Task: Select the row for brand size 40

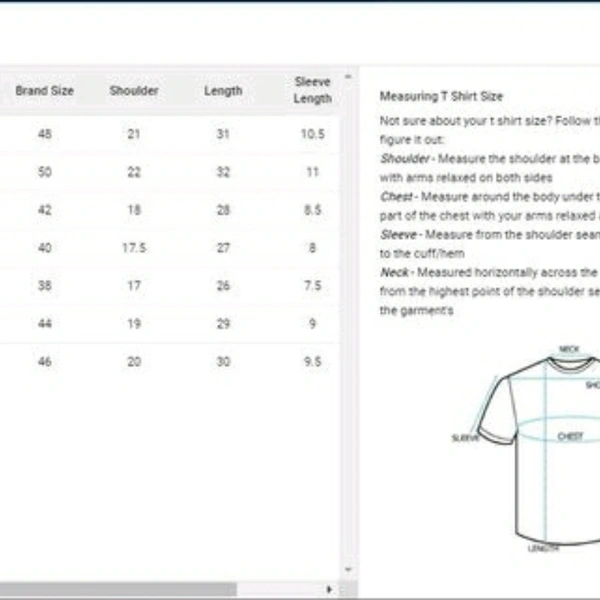Action: [170, 248]
